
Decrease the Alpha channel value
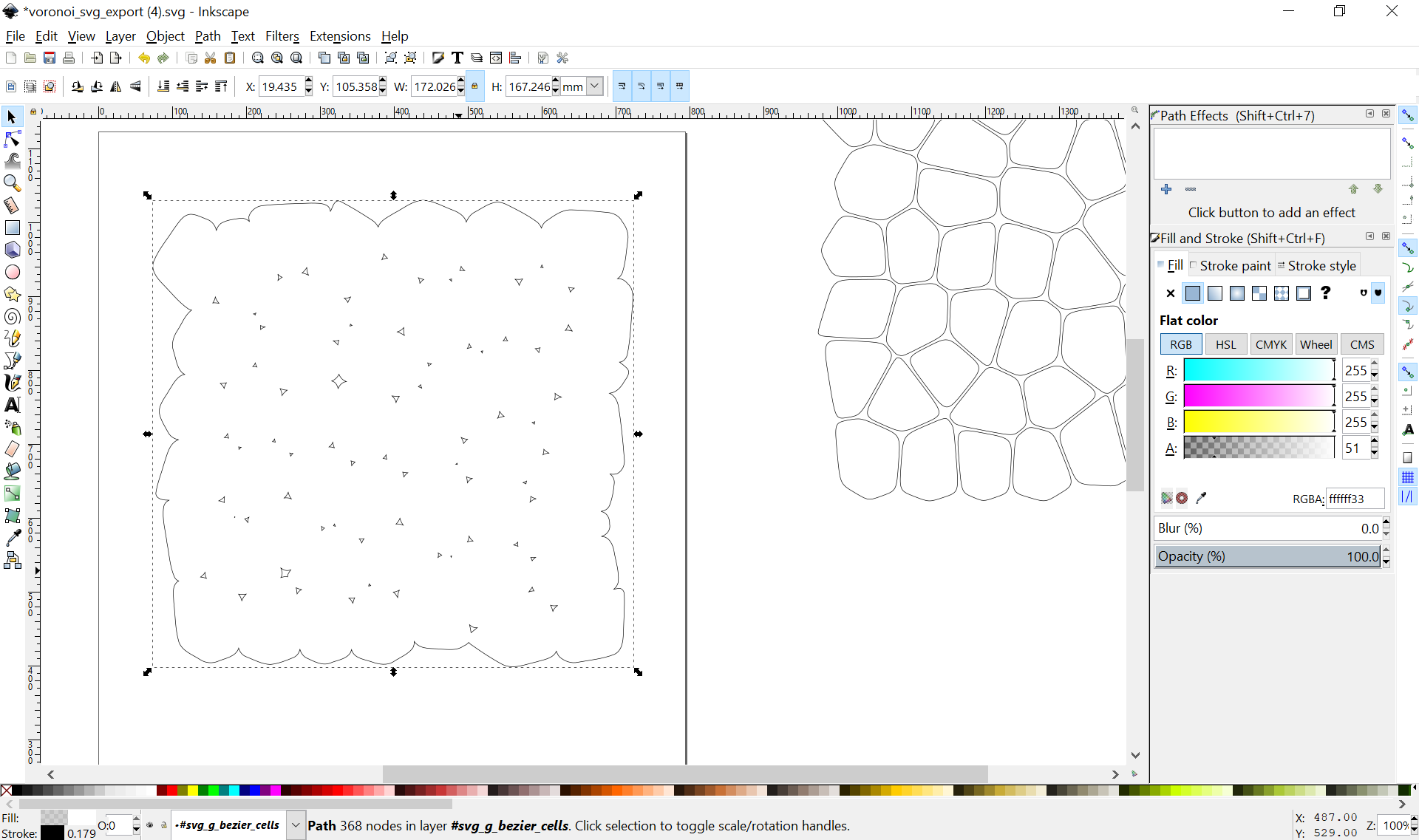click(x=1375, y=453)
